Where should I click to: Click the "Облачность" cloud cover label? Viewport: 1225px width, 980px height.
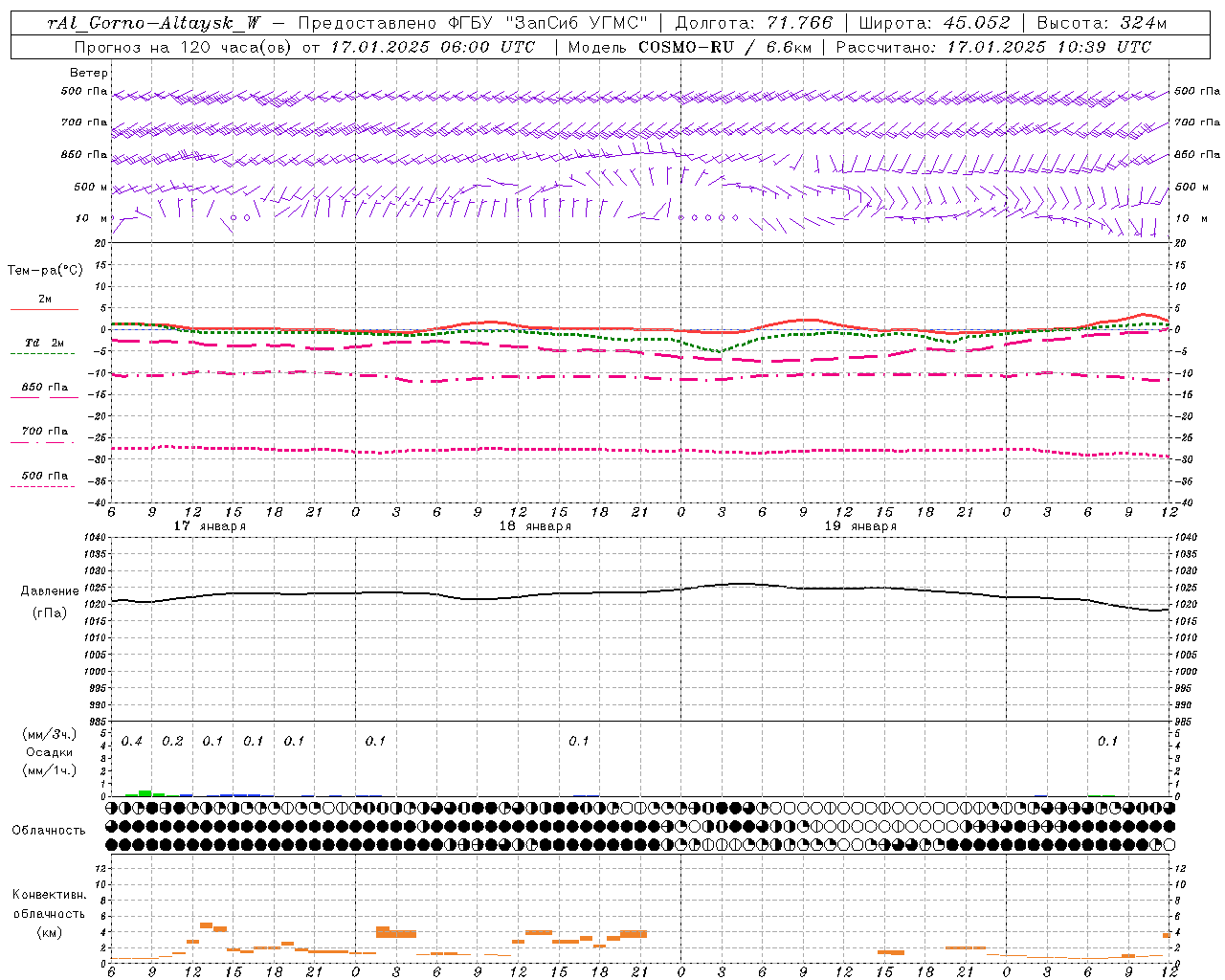(x=49, y=831)
